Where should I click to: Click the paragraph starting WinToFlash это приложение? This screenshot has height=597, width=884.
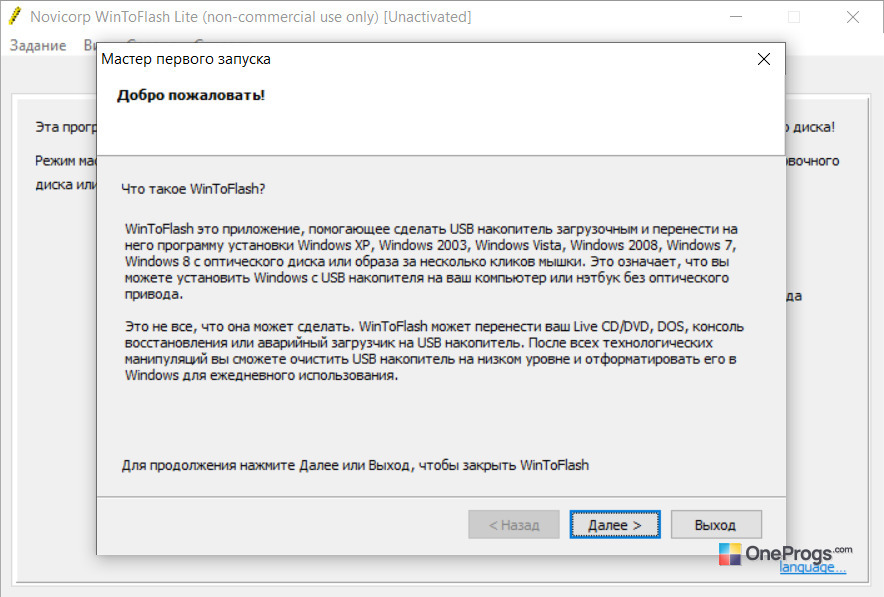click(x=431, y=262)
